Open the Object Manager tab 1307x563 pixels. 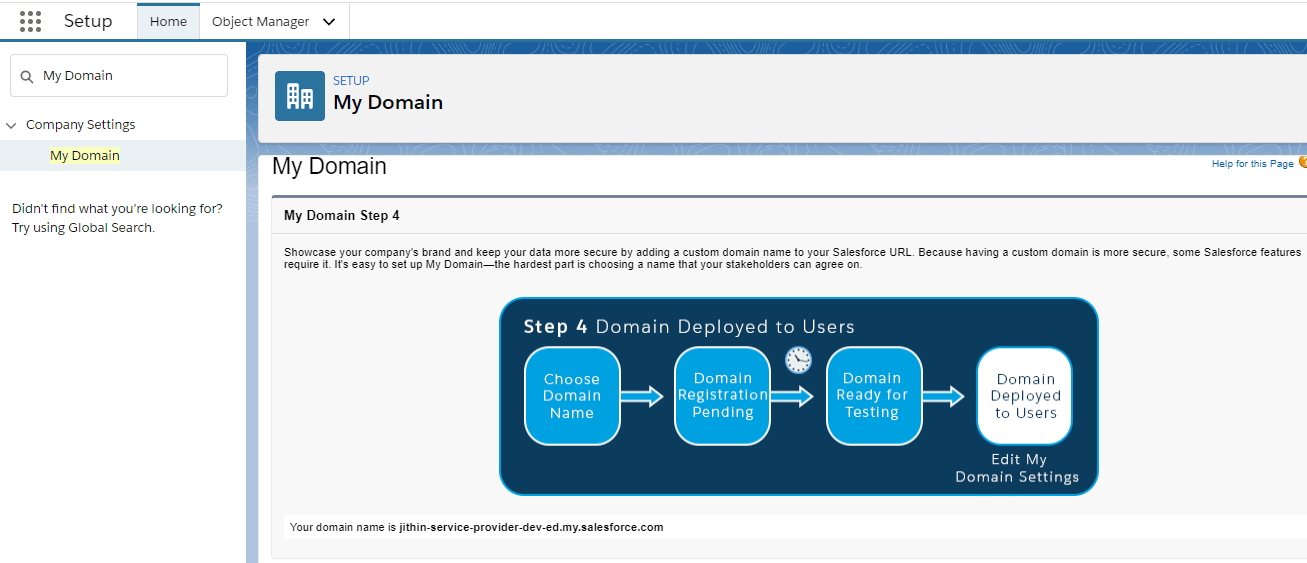pyautogui.click(x=261, y=21)
